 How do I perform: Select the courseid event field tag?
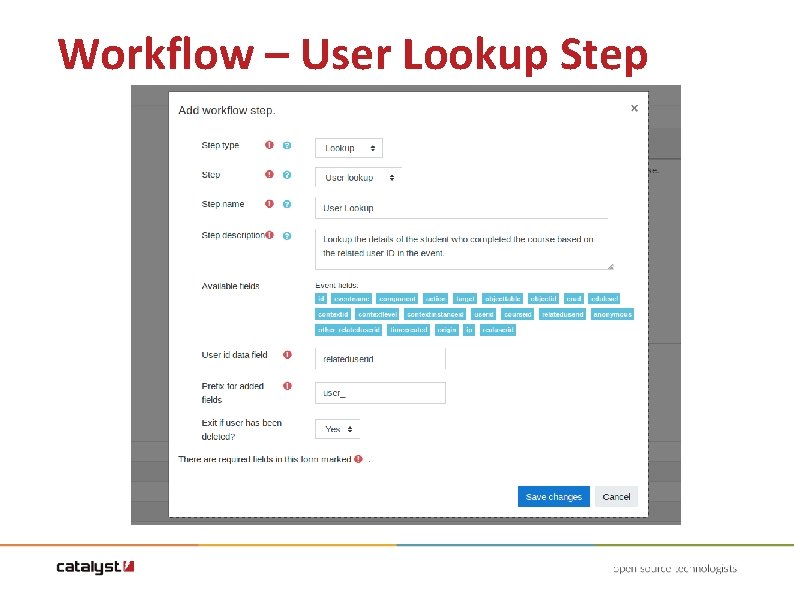point(518,314)
